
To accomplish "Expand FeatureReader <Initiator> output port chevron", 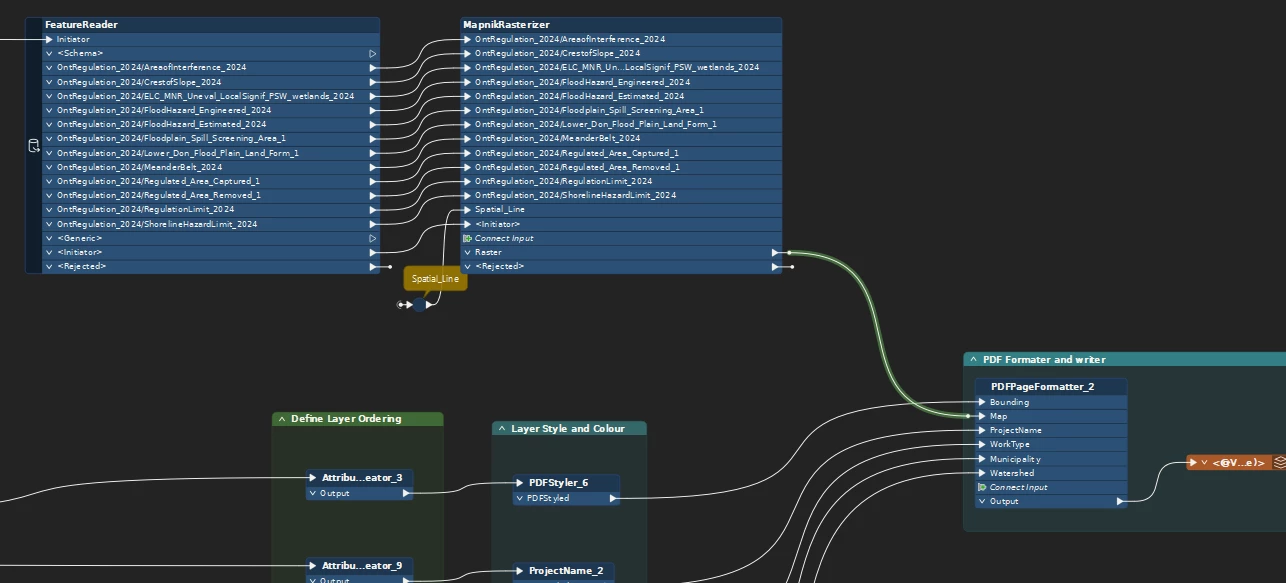I will [x=49, y=252].
